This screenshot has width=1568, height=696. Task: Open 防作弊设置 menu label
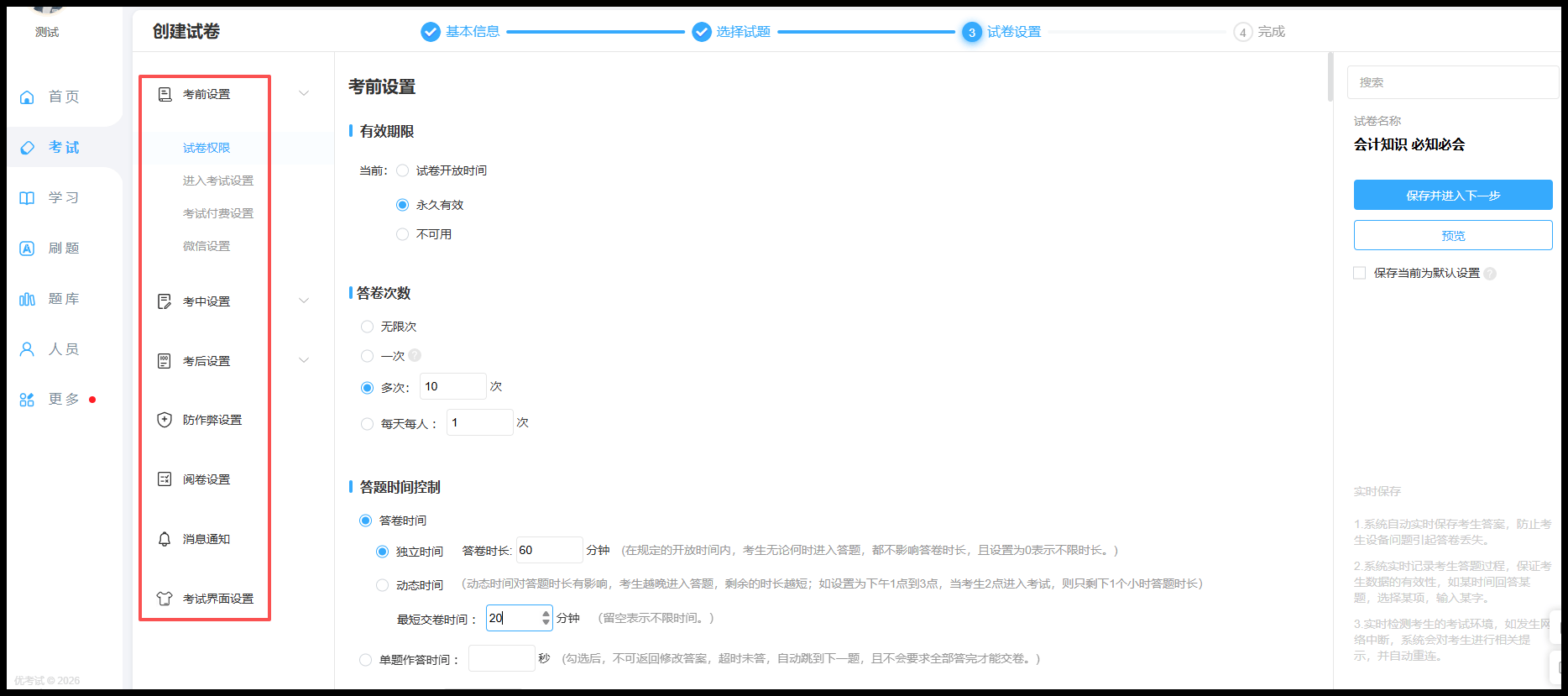[x=212, y=420]
